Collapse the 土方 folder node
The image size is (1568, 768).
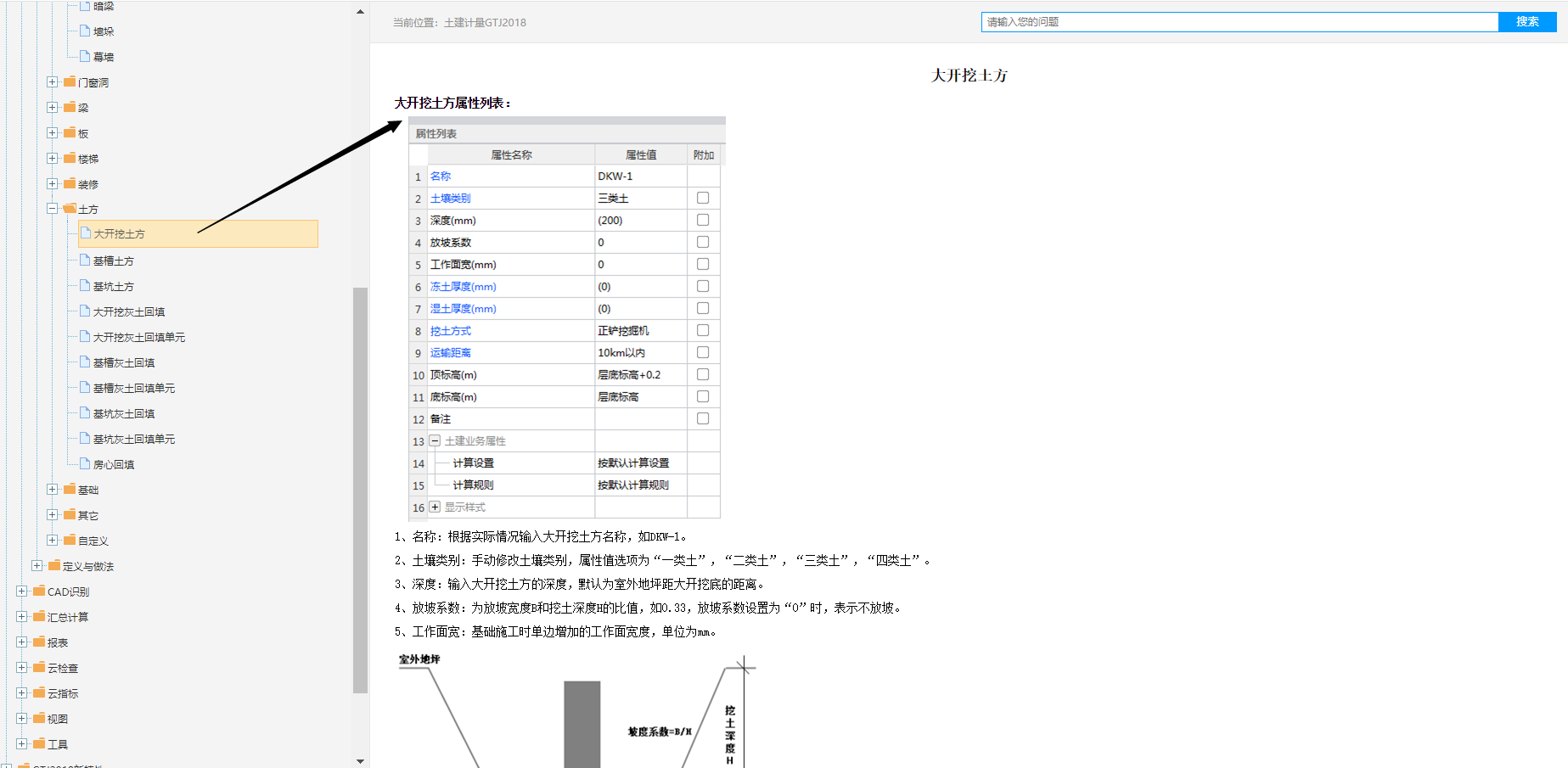[x=53, y=209]
